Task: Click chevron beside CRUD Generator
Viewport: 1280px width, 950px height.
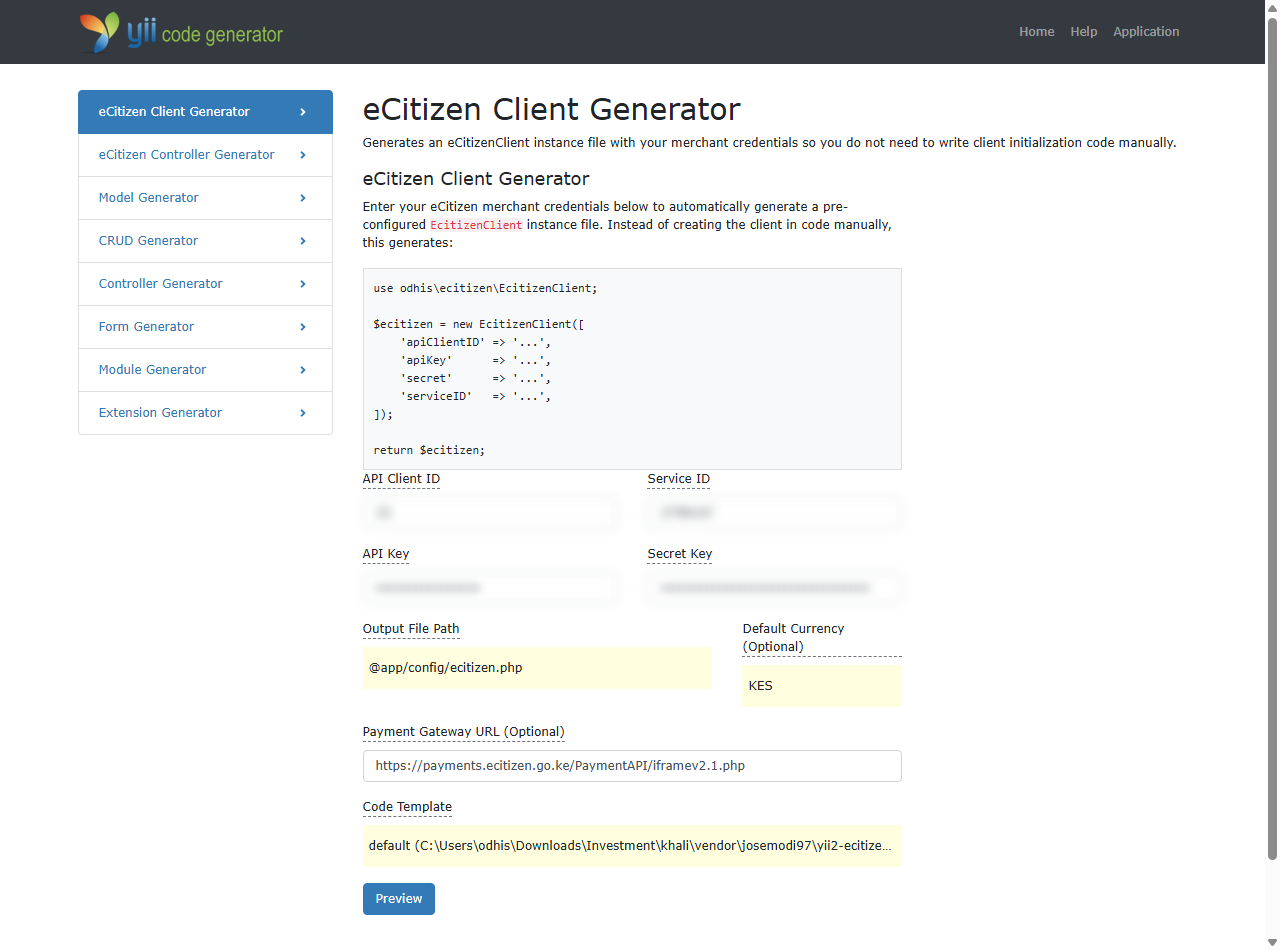Action: (x=303, y=241)
